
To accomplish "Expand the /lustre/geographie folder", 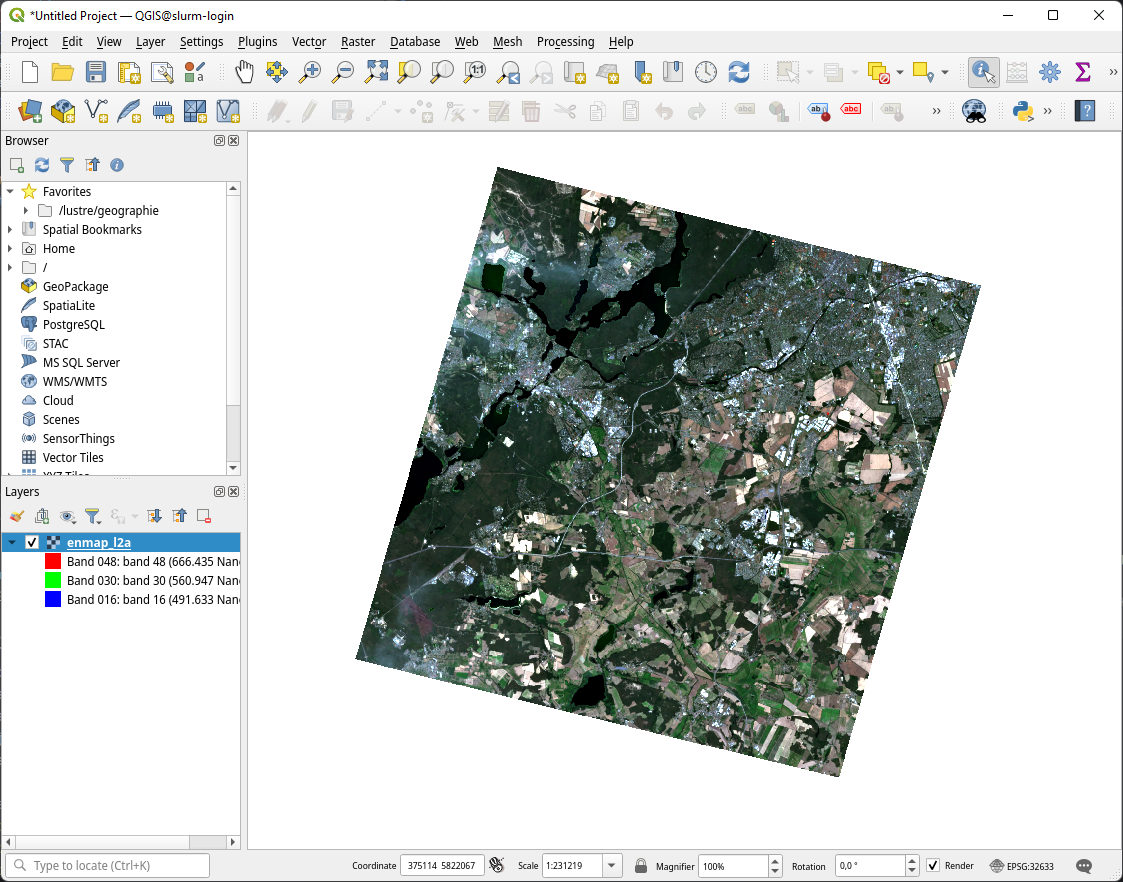I will coord(26,210).
